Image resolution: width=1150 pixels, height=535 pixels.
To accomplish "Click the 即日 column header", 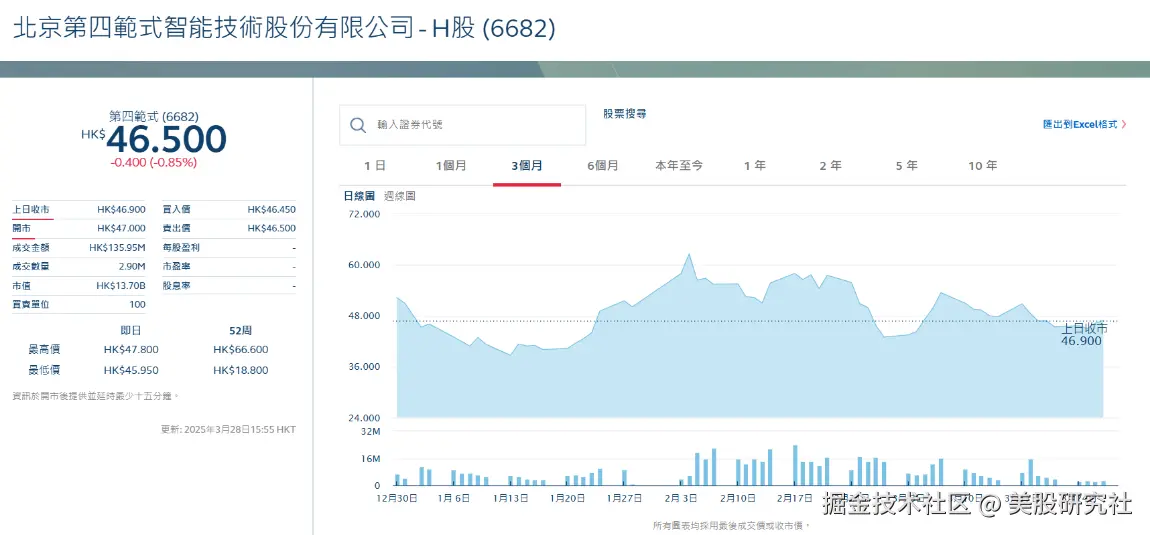I will coord(131,330).
